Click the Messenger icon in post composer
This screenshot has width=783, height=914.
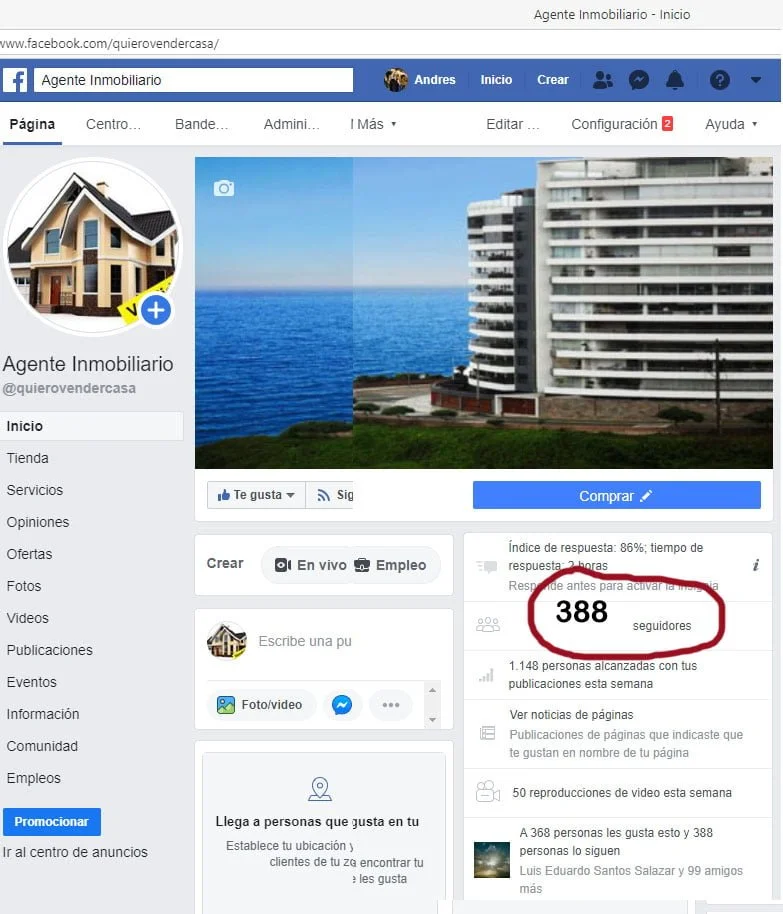[x=342, y=705]
